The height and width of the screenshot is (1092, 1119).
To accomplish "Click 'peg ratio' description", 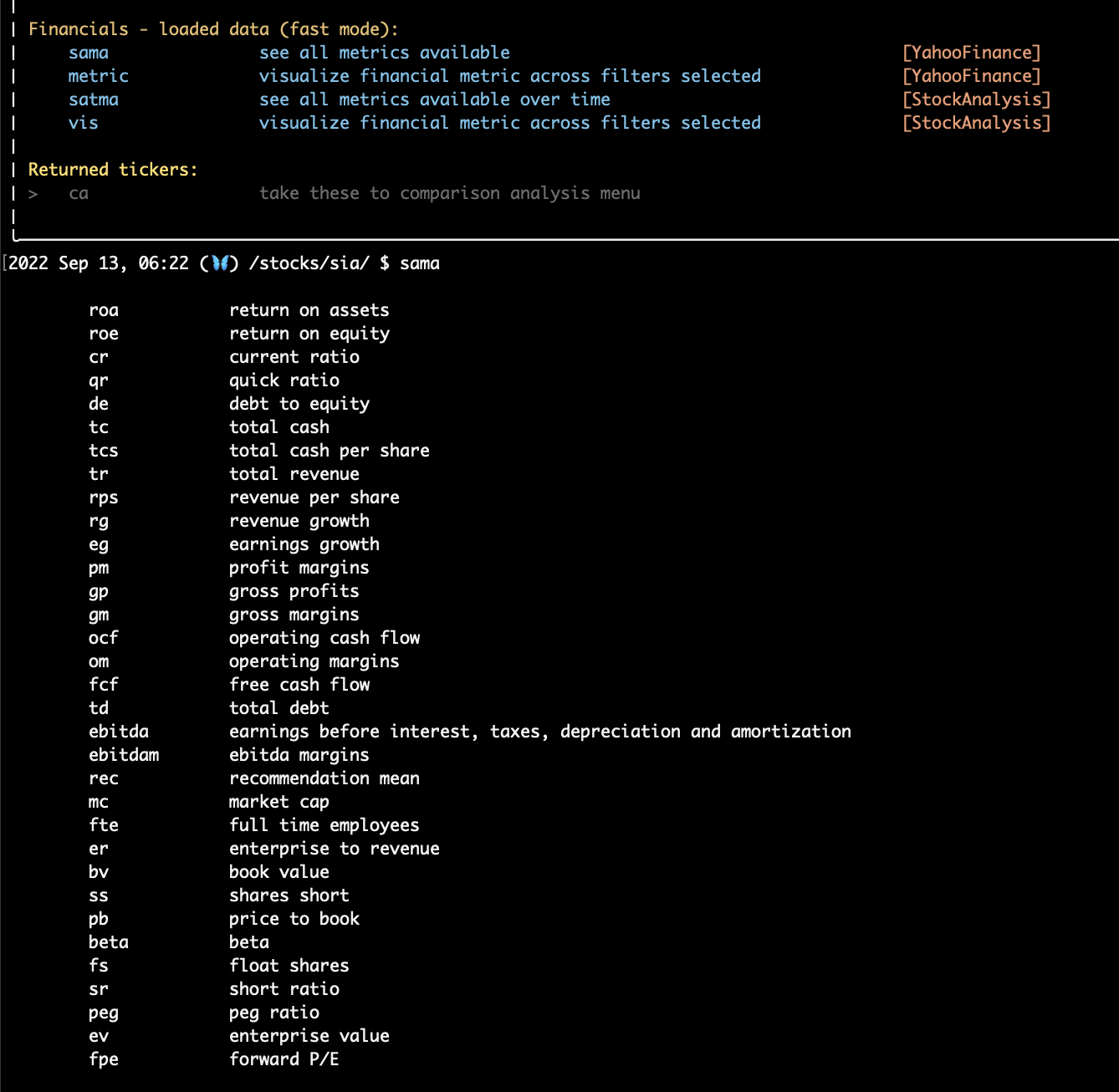I will pyautogui.click(x=274, y=1013).
